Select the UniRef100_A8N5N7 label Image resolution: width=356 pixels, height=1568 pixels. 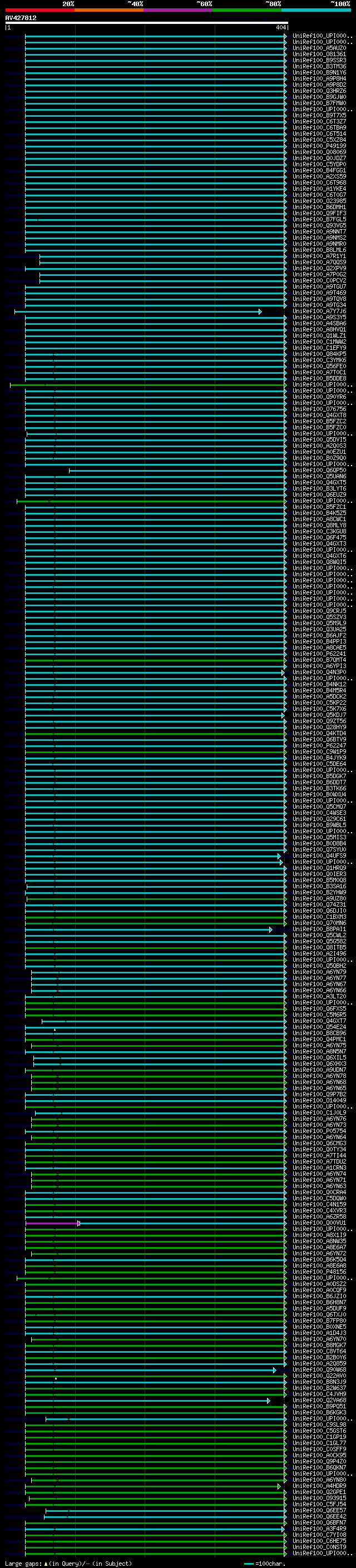click(319, 1051)
